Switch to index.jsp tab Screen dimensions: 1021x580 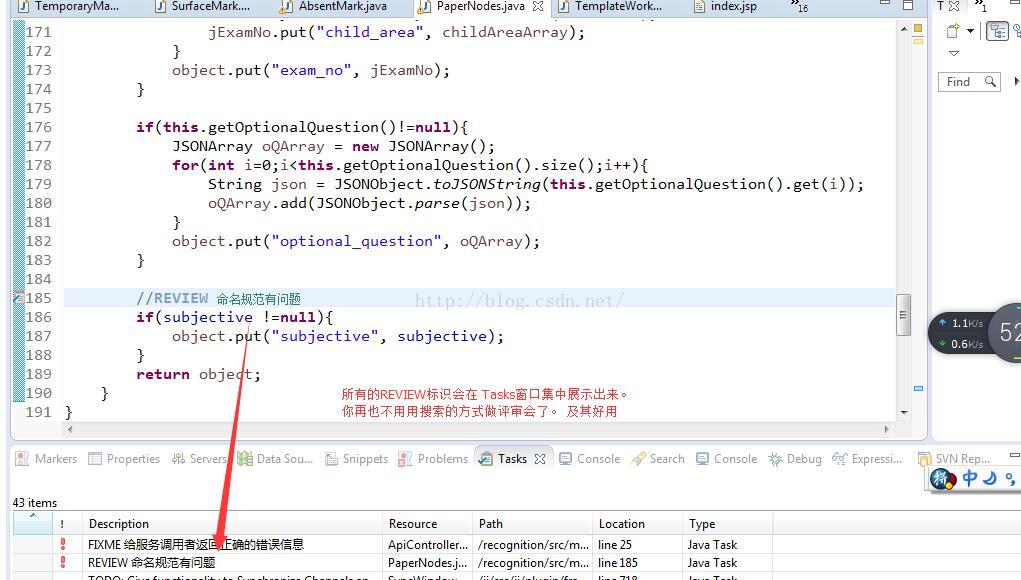tap(725, 7)
